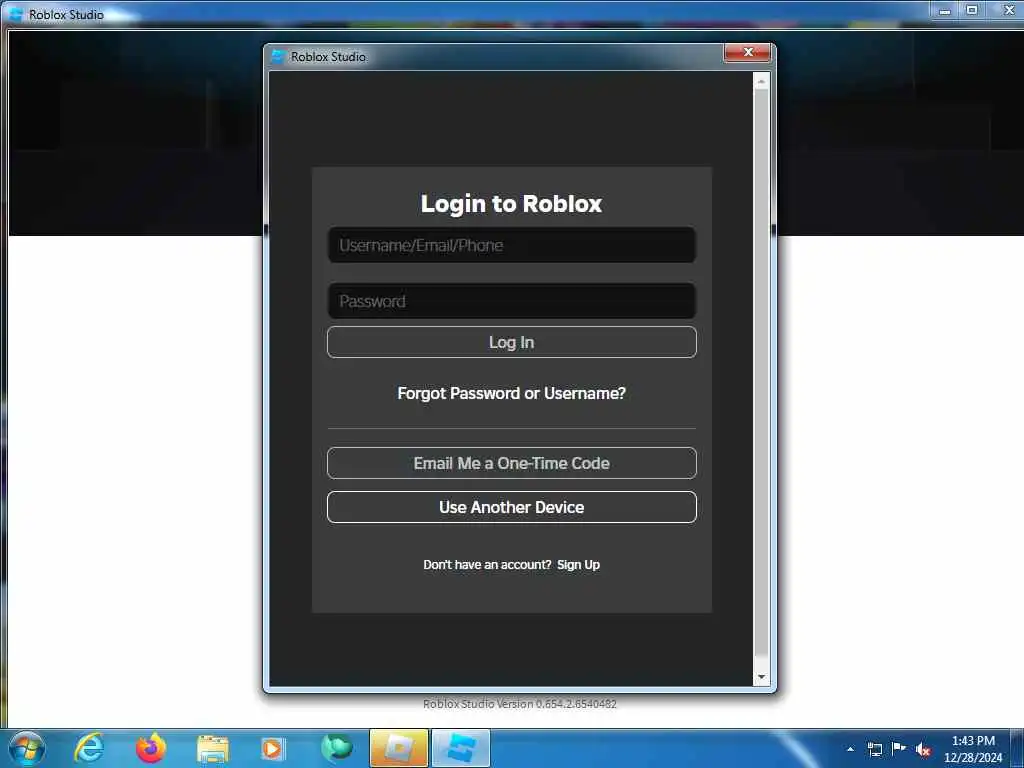This screenshot has height=768, width=1024.
Task: Click the network tray icon
Action: [874, 749]
